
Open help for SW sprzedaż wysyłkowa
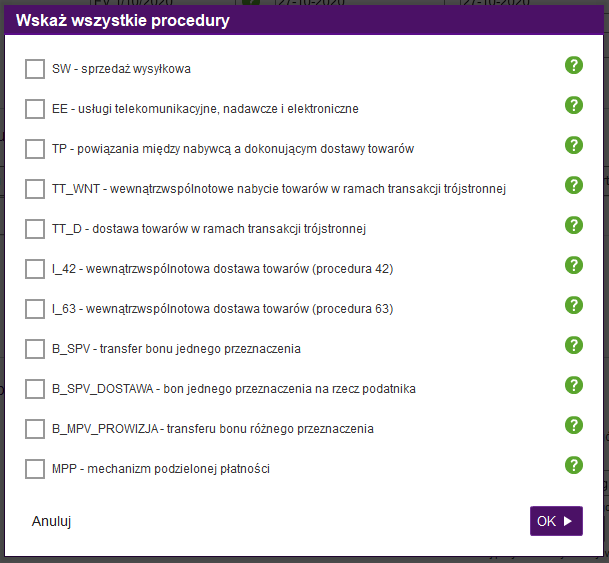point(574,65)
